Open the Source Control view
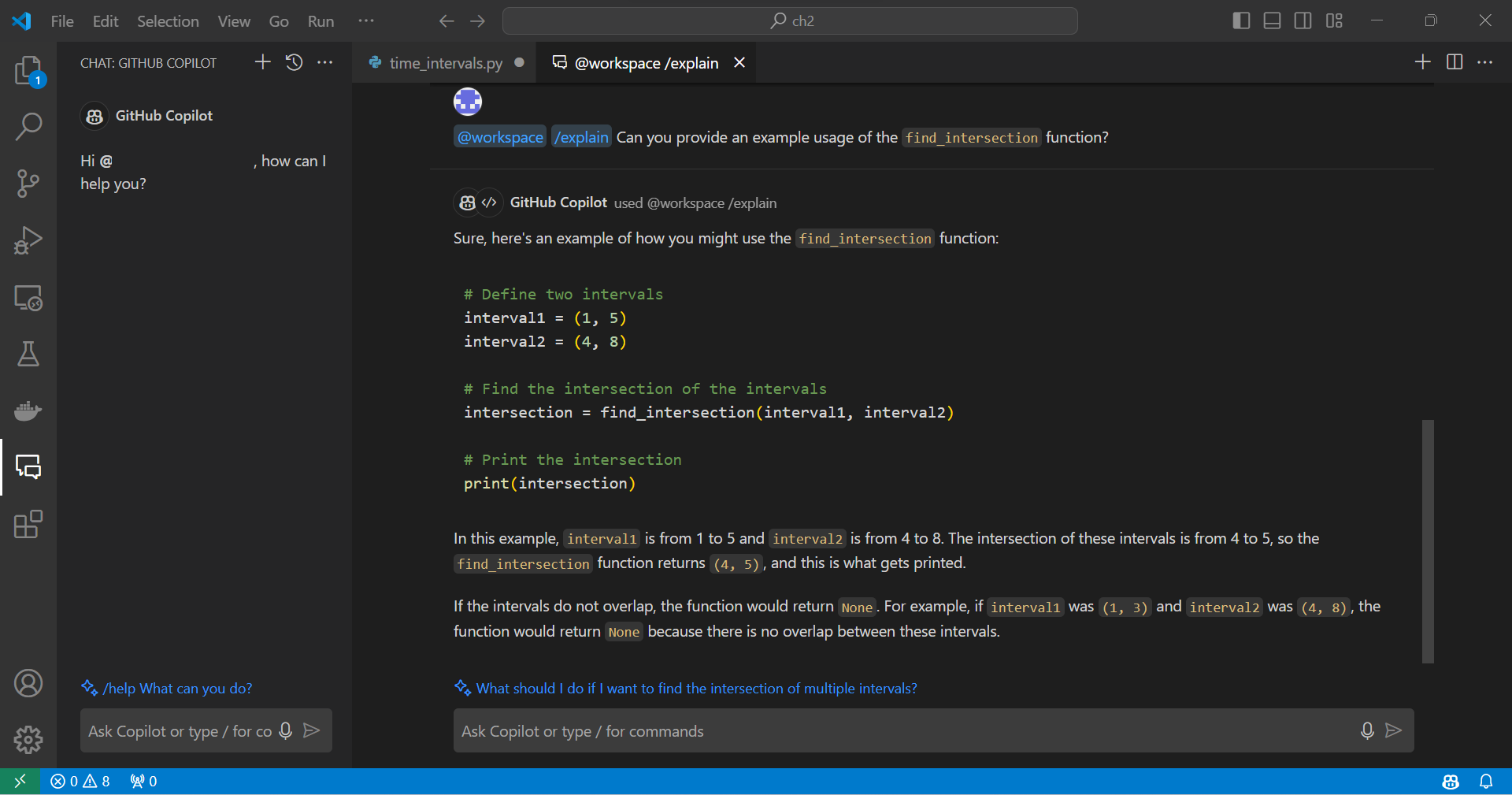Viewport: 1512px width, 795px height. tap(28, 183)
